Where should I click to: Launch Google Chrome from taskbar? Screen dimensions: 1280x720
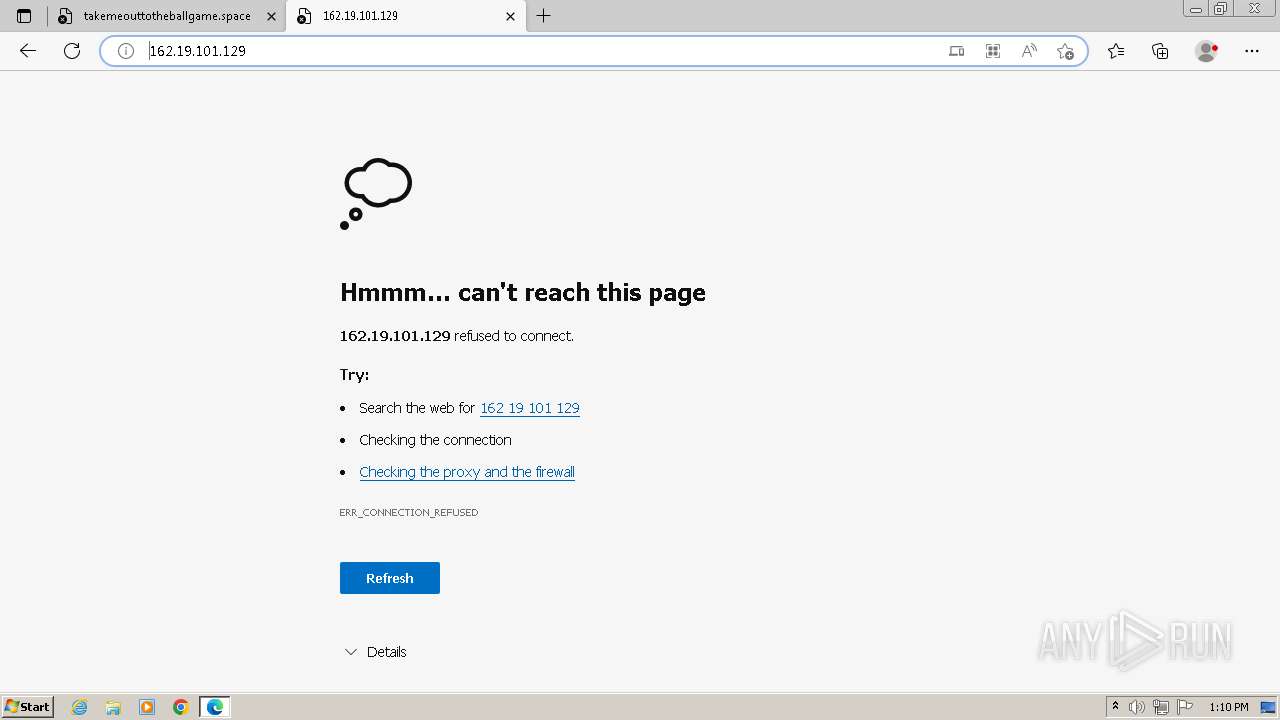(181, 707)
